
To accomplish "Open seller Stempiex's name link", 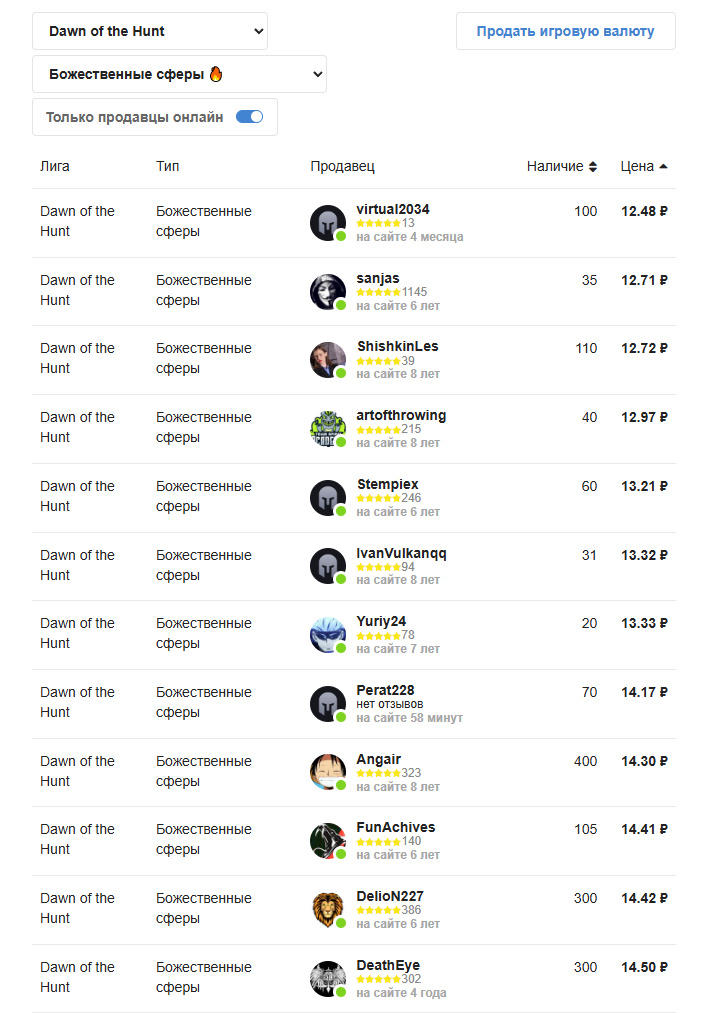I will 388,485.
